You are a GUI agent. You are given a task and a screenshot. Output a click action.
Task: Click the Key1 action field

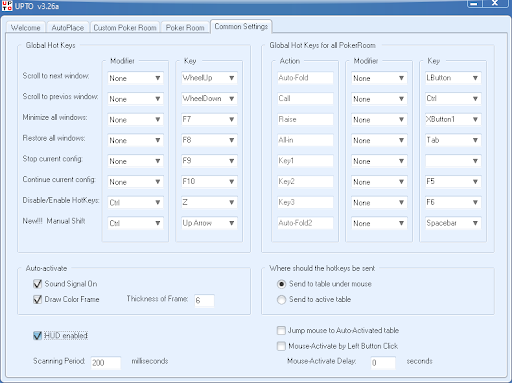click(305, 161)
